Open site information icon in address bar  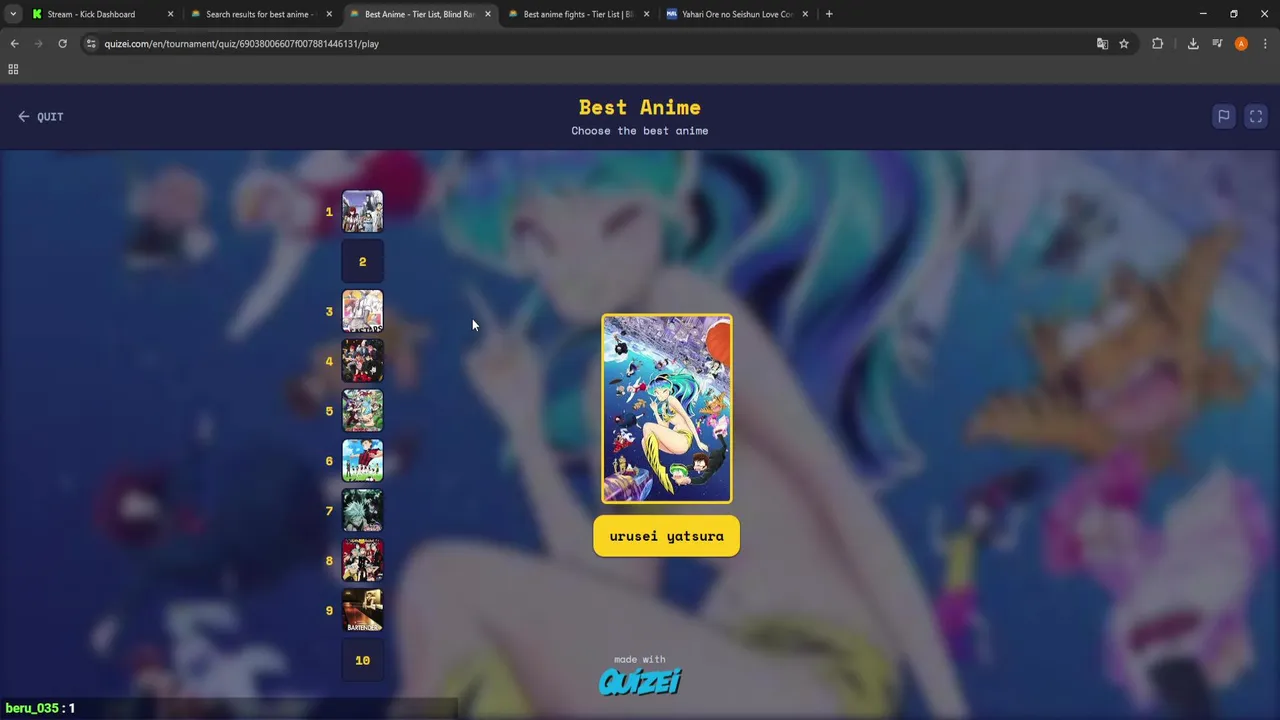[91, 44]
